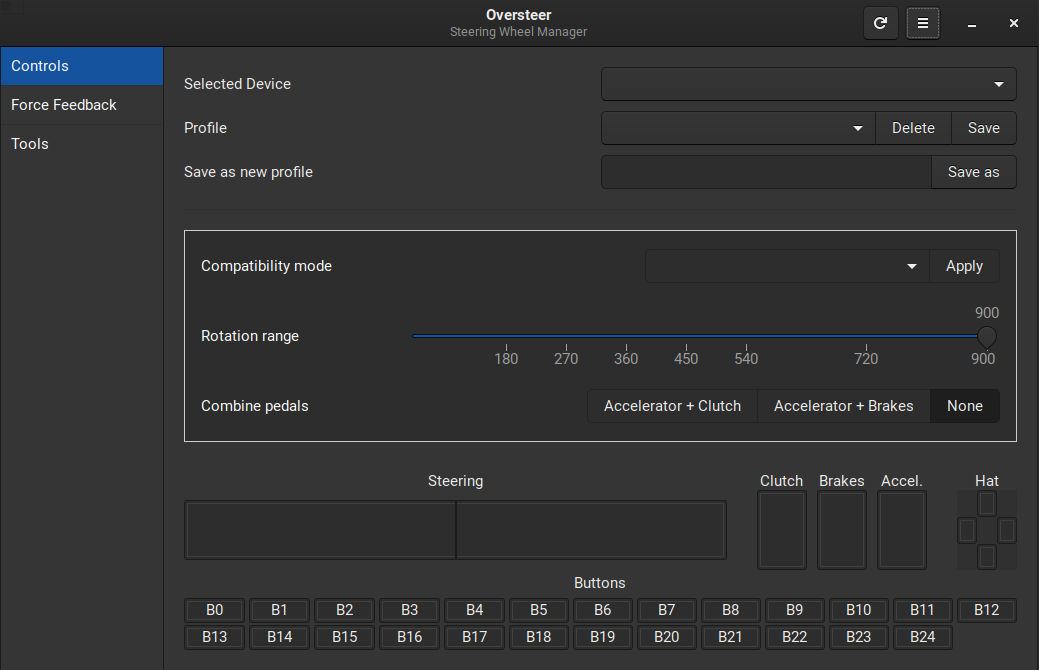
Task: Click the B12 button indicator
Action: click(x=987, y=610)
